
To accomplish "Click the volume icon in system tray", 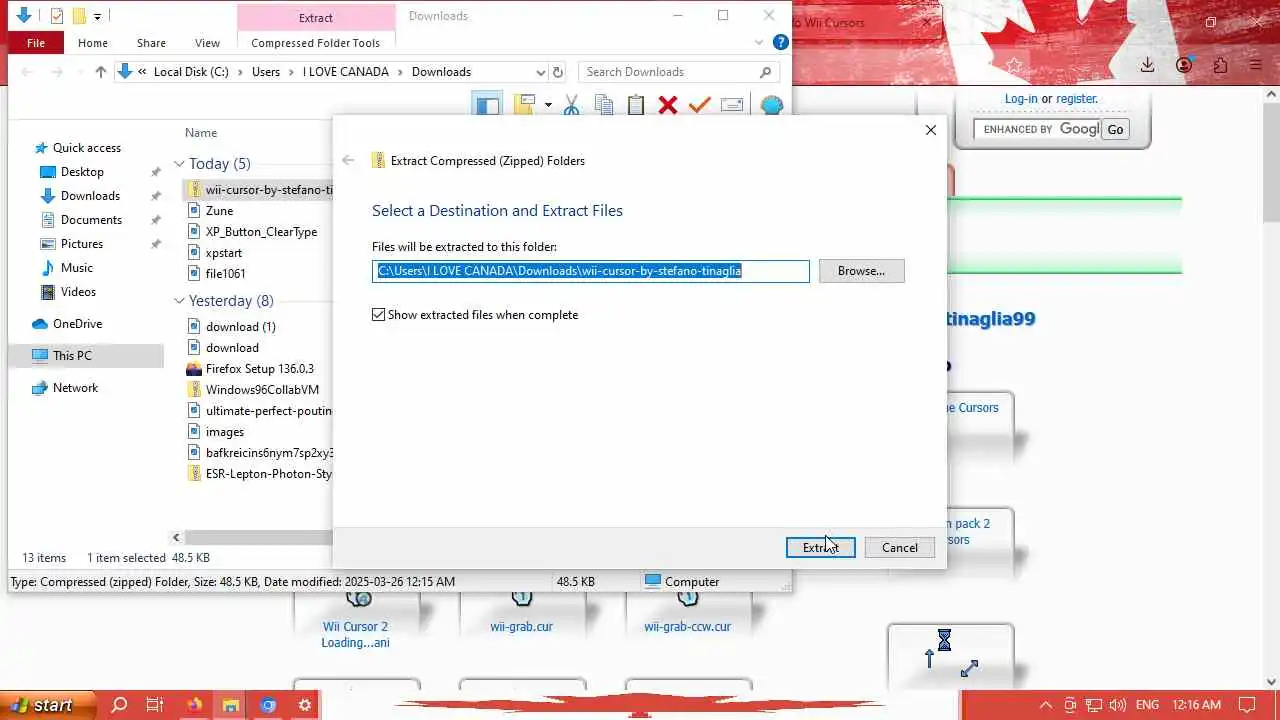I will click(1117, 705).
